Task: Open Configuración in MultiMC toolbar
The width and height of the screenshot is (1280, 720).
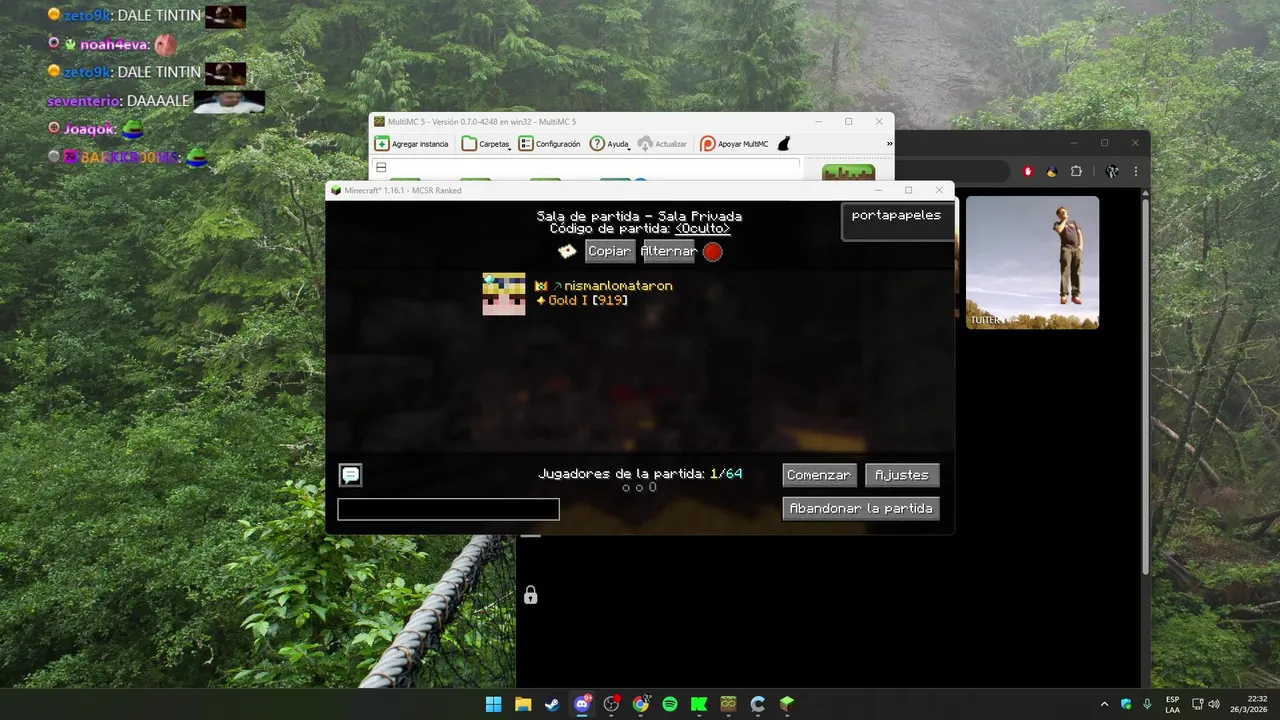Action: point(549,144)
